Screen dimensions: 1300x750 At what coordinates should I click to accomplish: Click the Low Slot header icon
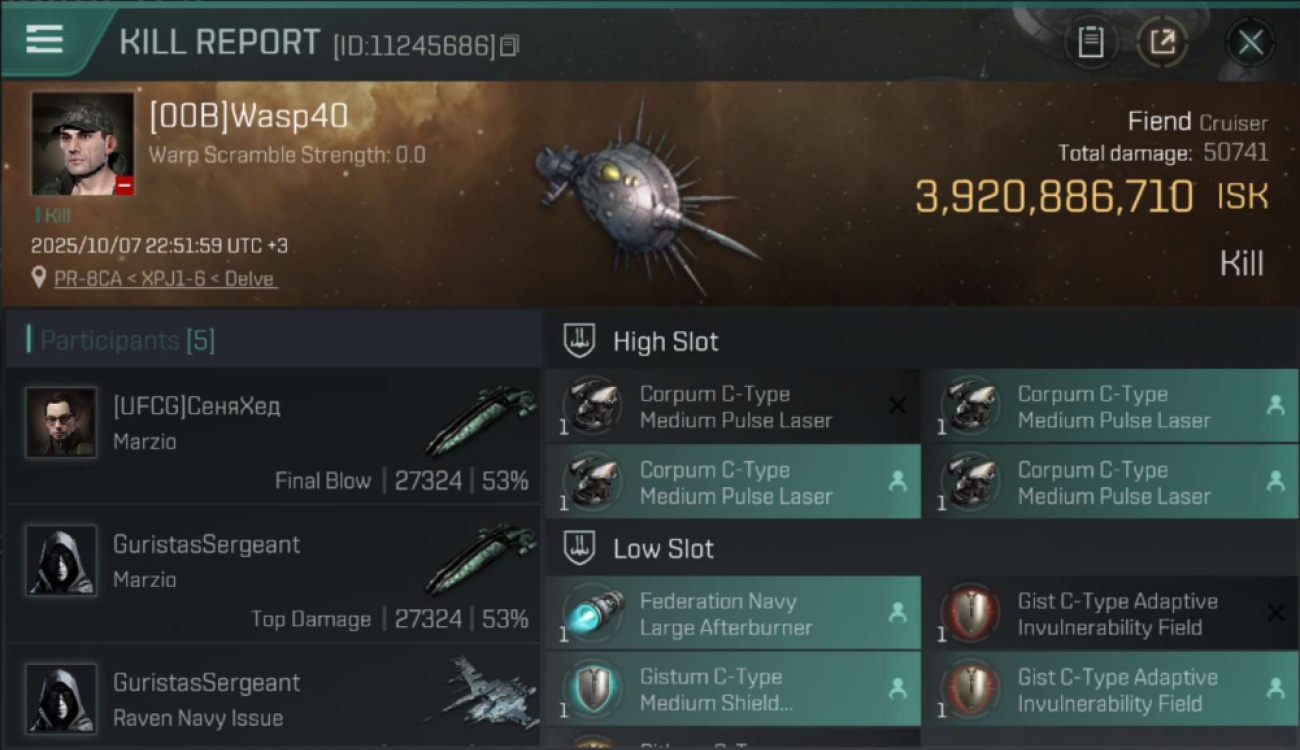click(580, 548)
